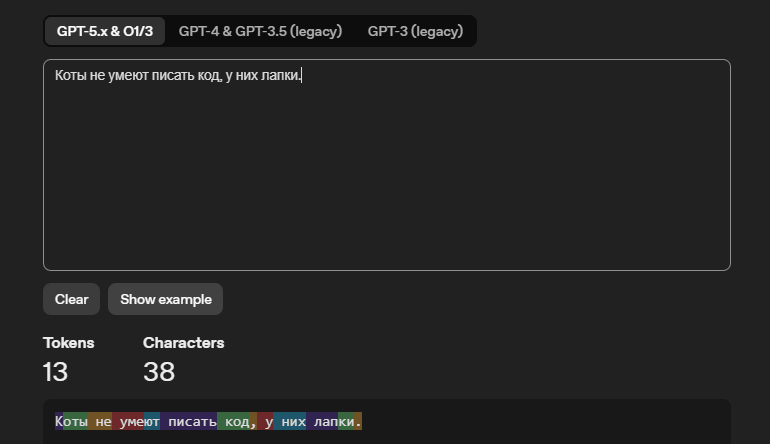The height and width of the screenshot is (444, 770).
Task: Select the purple 'писать' token
Action: pyautogui.click(x=189, y=421)
